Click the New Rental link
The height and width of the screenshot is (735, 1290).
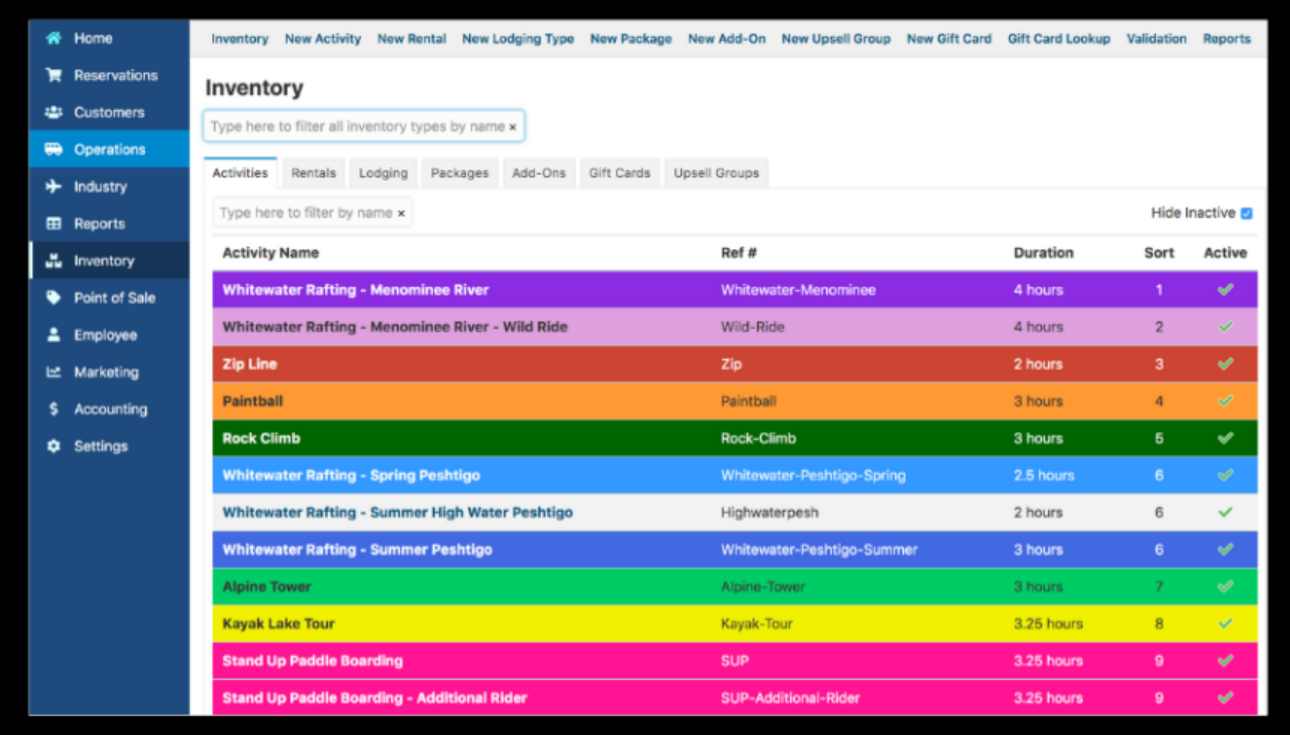point(411,39)
